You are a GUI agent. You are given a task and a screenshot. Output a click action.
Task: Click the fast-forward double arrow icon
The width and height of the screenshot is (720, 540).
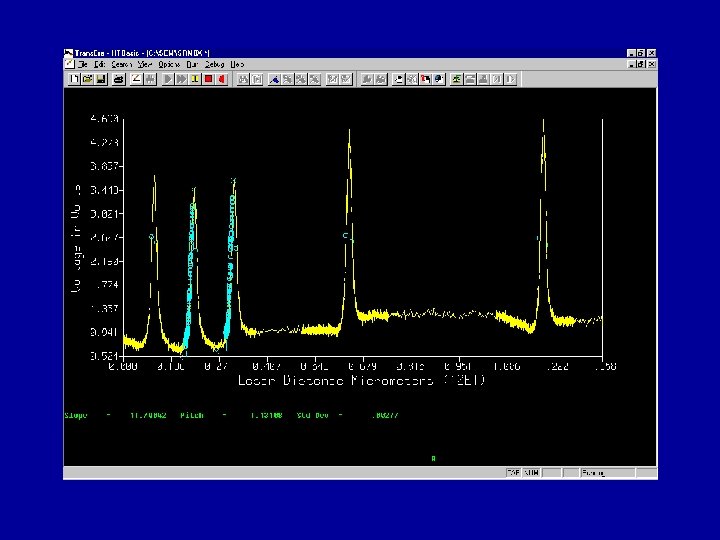pyautogui.click(x=182, y=78)
